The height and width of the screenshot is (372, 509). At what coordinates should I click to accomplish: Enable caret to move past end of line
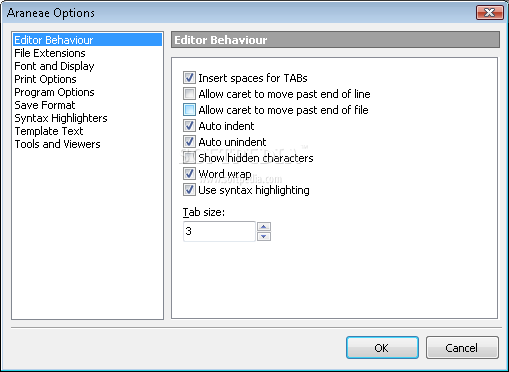[x=189, y=94]
